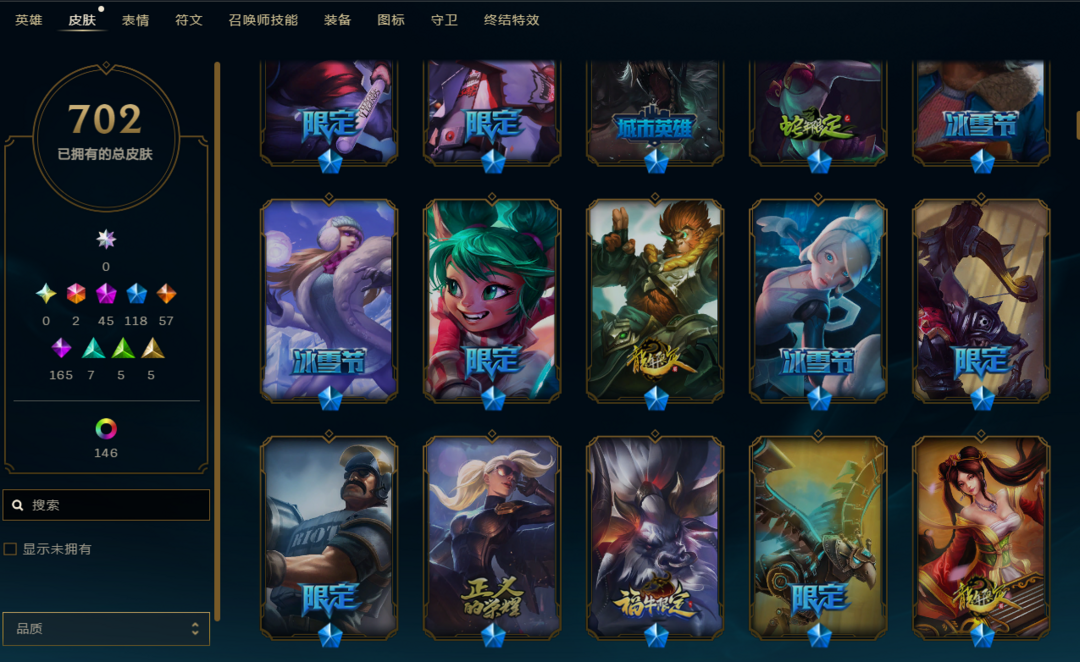The width and height of the screenshot is (1080, 662).
Task: Click the red Ultimate gem icon above 2
Action: 76,294
